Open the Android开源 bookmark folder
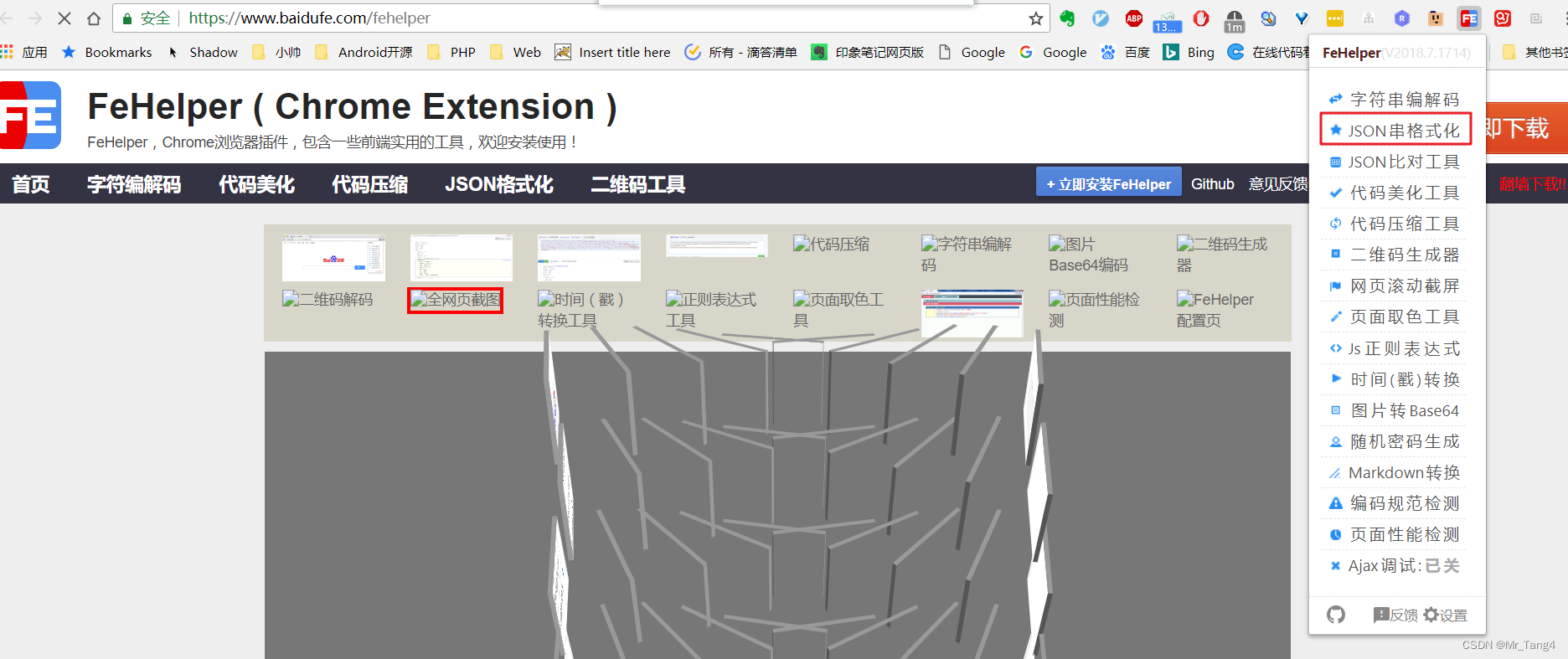 click(x=364, y=52)
